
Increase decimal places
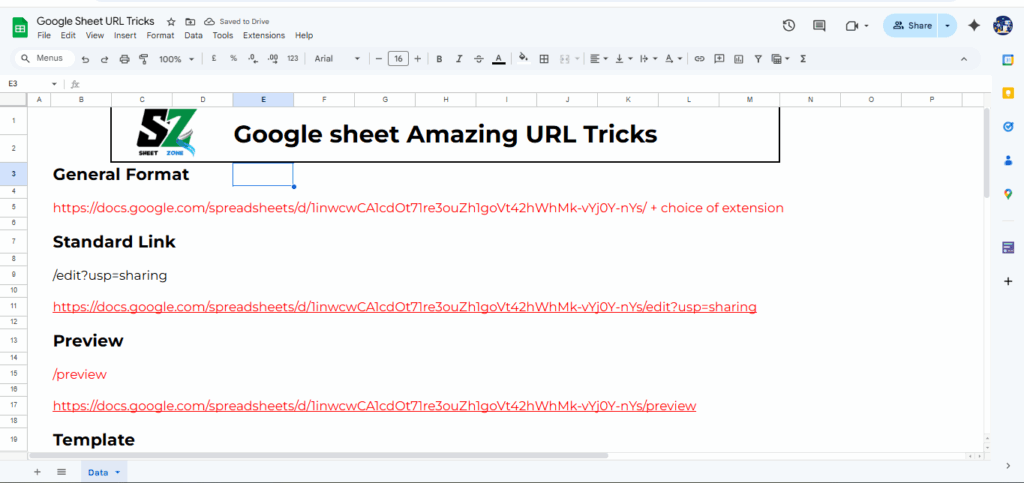(x=273, y=59)
